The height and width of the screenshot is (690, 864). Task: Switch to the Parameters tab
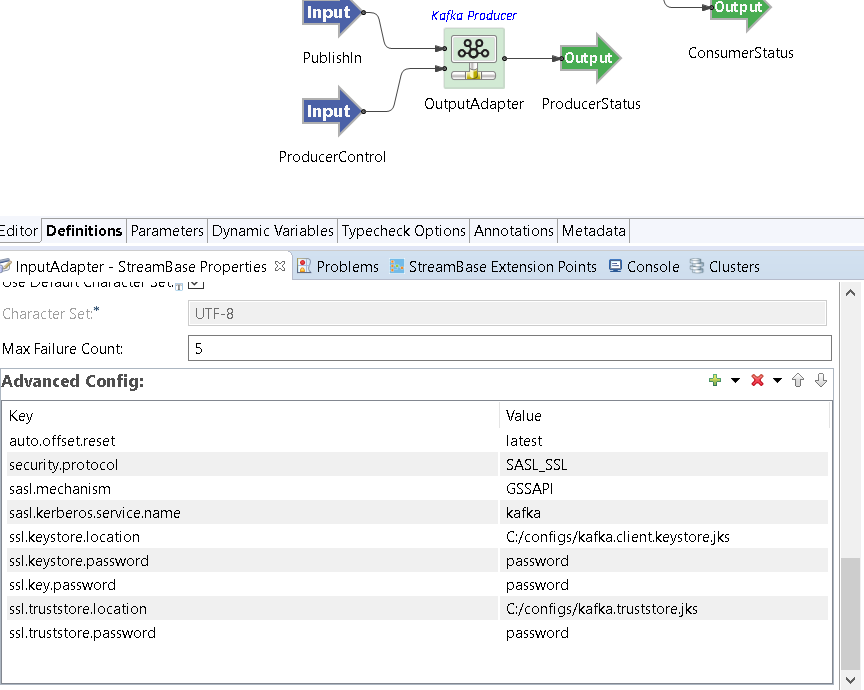pyautogui.click(x=167, y=231)
